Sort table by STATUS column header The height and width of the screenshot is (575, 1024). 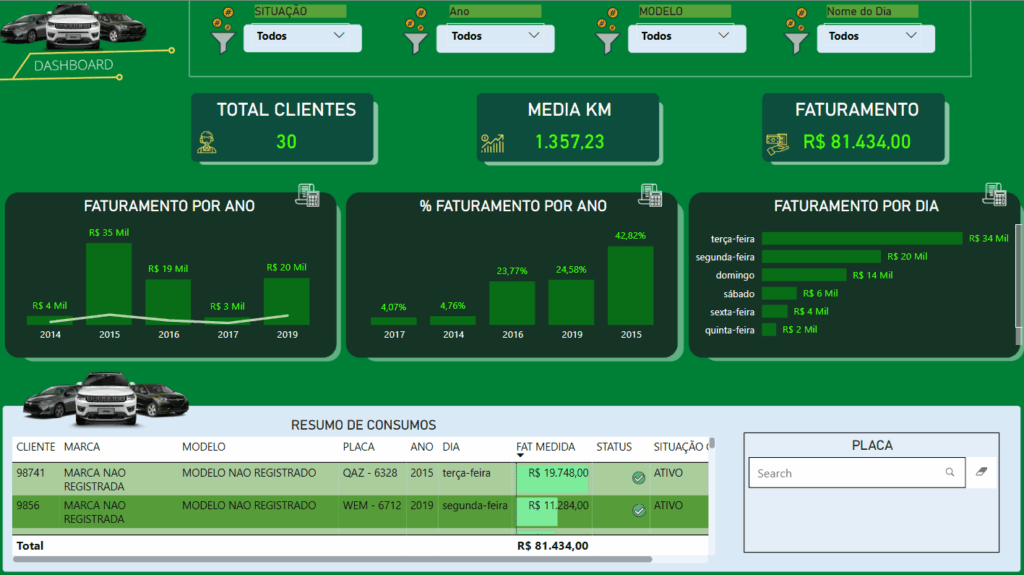coord(614,447)
